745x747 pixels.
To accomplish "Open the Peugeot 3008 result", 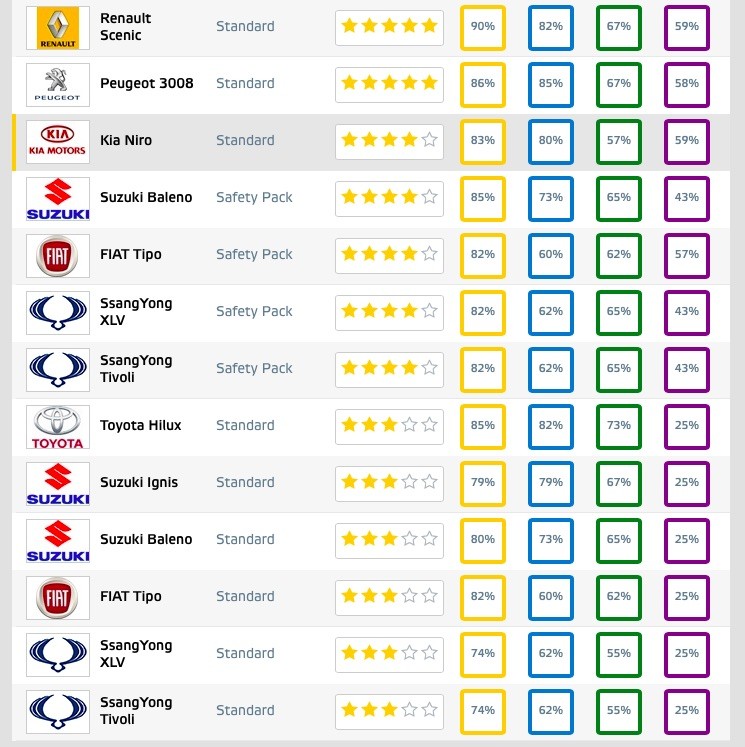I will click(147, 83).
